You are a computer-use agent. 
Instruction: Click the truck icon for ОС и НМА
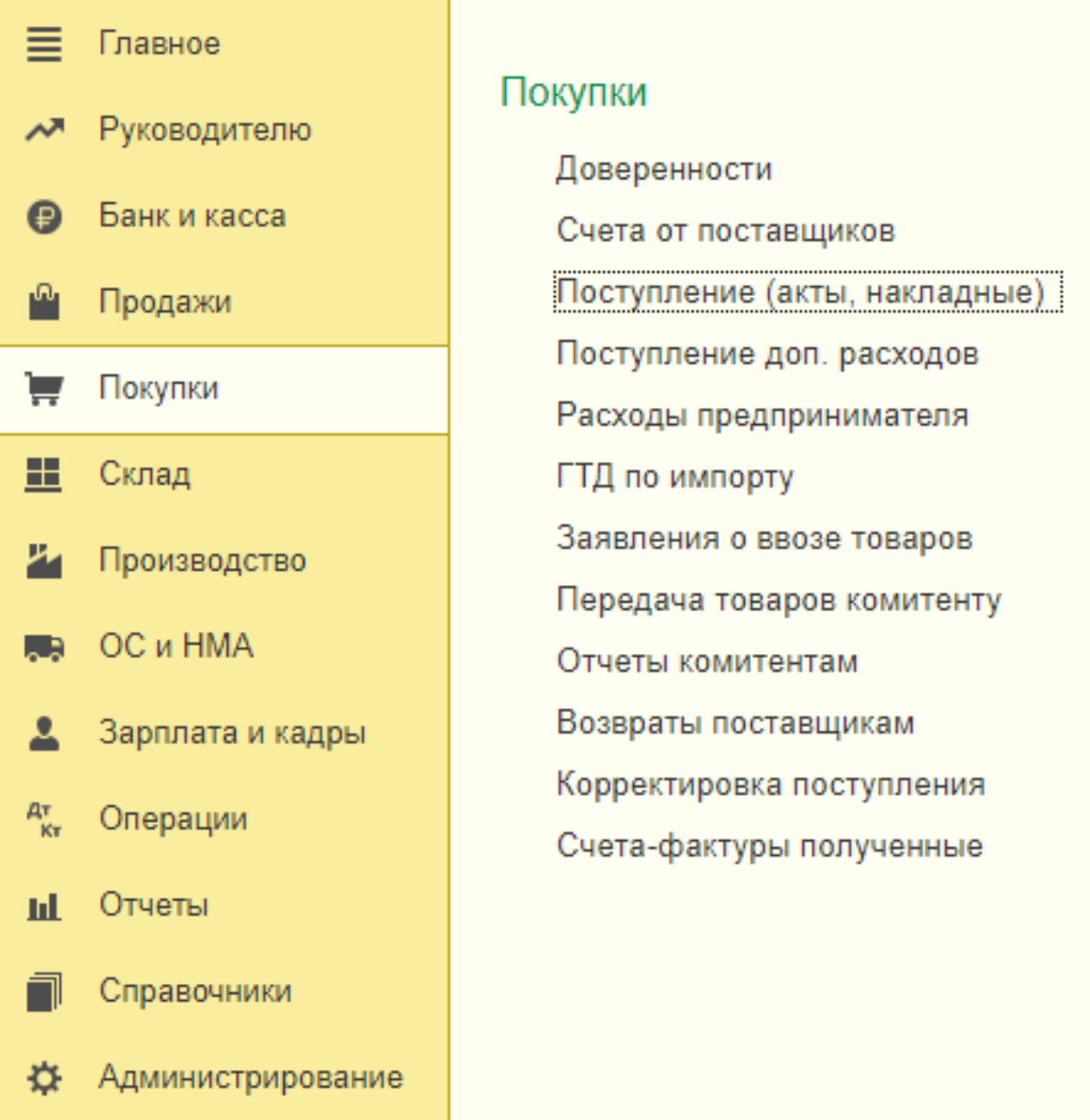45,648
